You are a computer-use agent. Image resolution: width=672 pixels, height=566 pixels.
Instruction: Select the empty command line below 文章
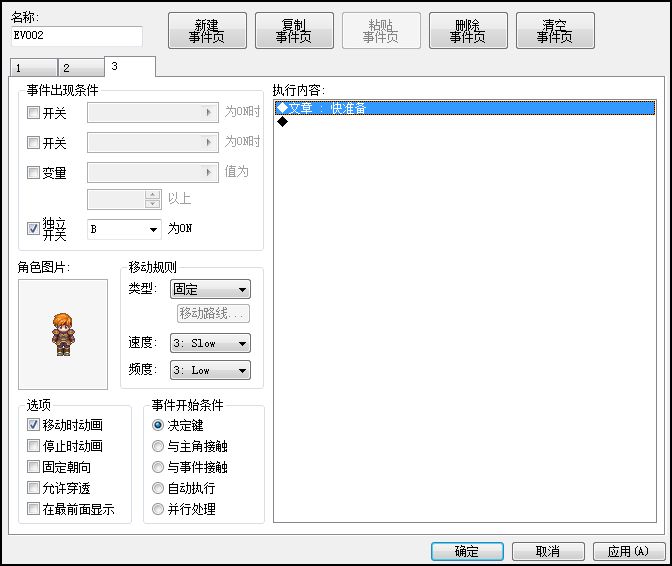(465, 122)
